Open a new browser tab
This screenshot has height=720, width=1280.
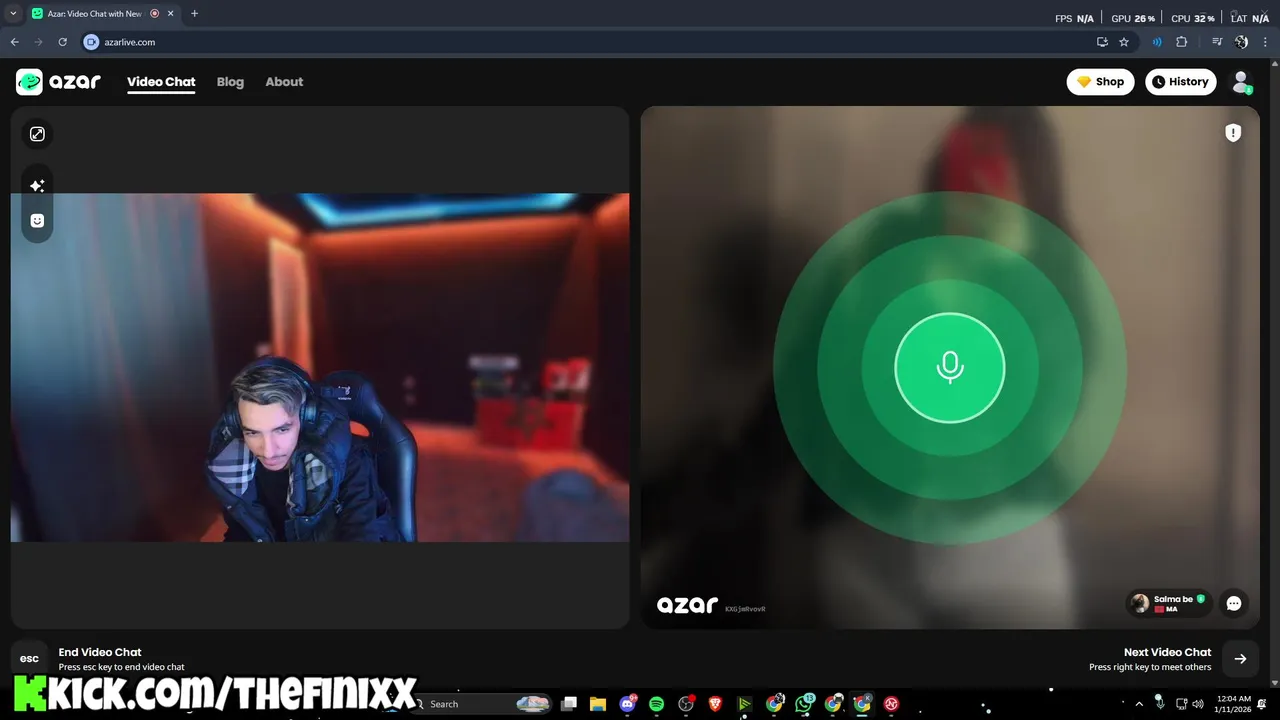(194, 14)
